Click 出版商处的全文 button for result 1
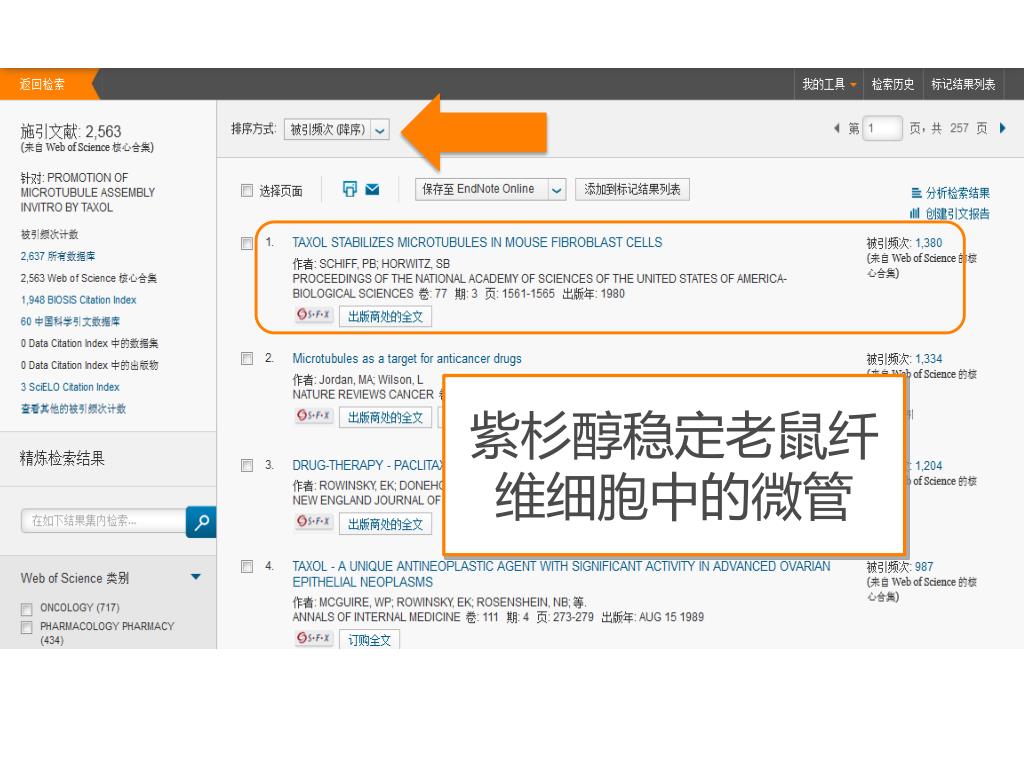Screen dimensions: 1024x768 (385, 317)
